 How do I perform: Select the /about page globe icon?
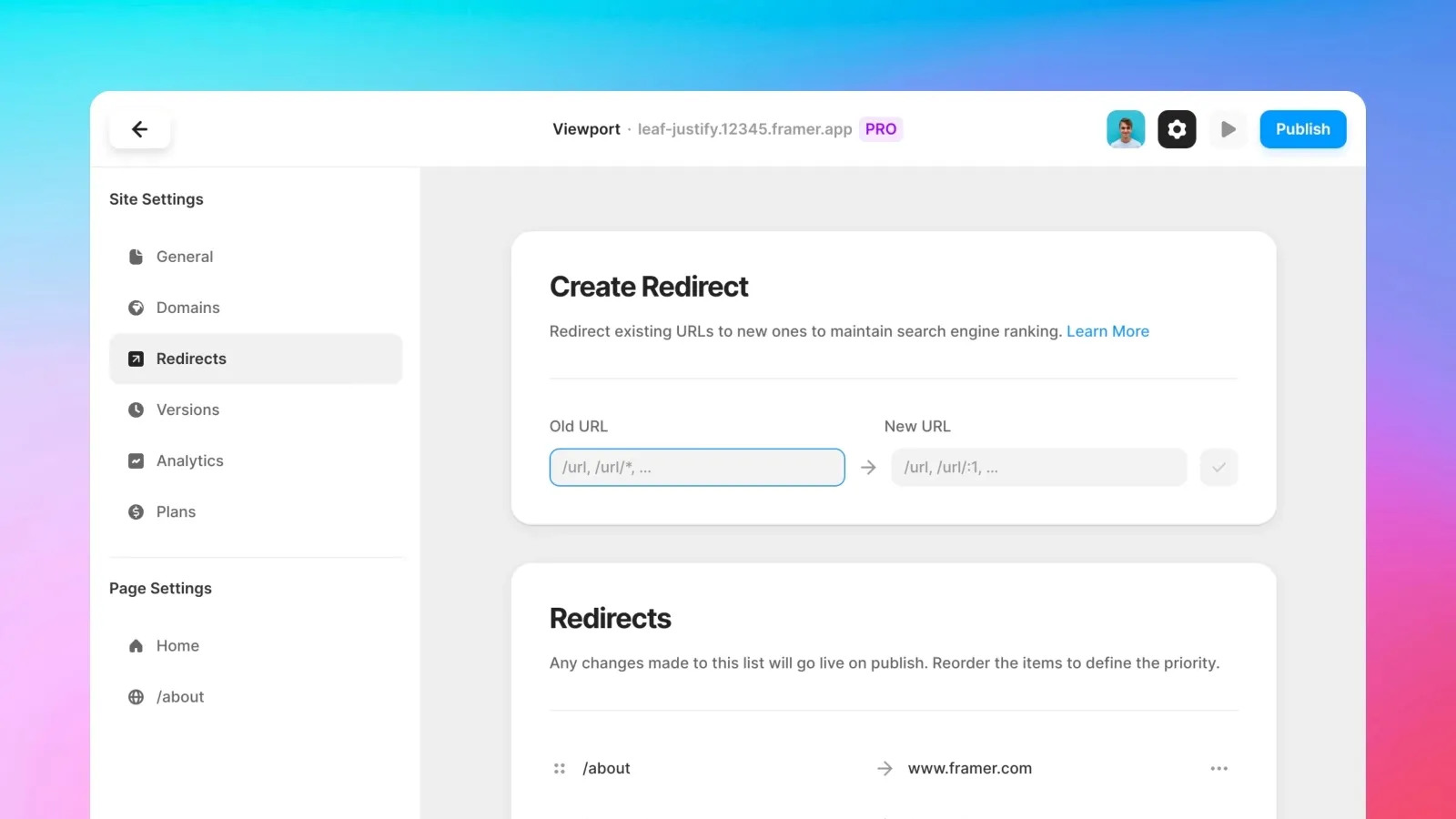[135, 696]
